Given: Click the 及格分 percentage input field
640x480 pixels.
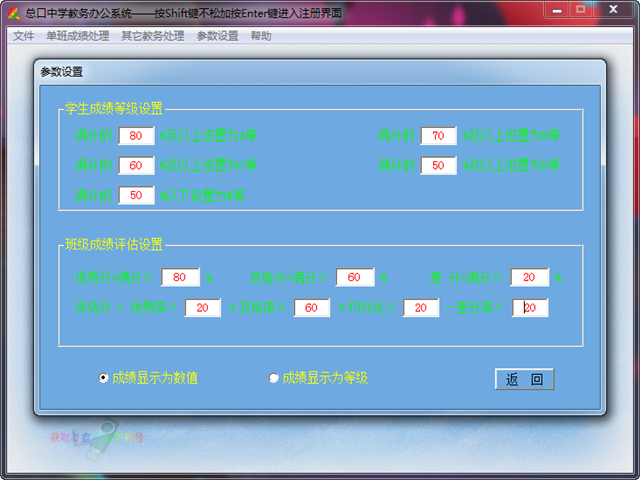Looking at the screenshot, I should [355, 277].
